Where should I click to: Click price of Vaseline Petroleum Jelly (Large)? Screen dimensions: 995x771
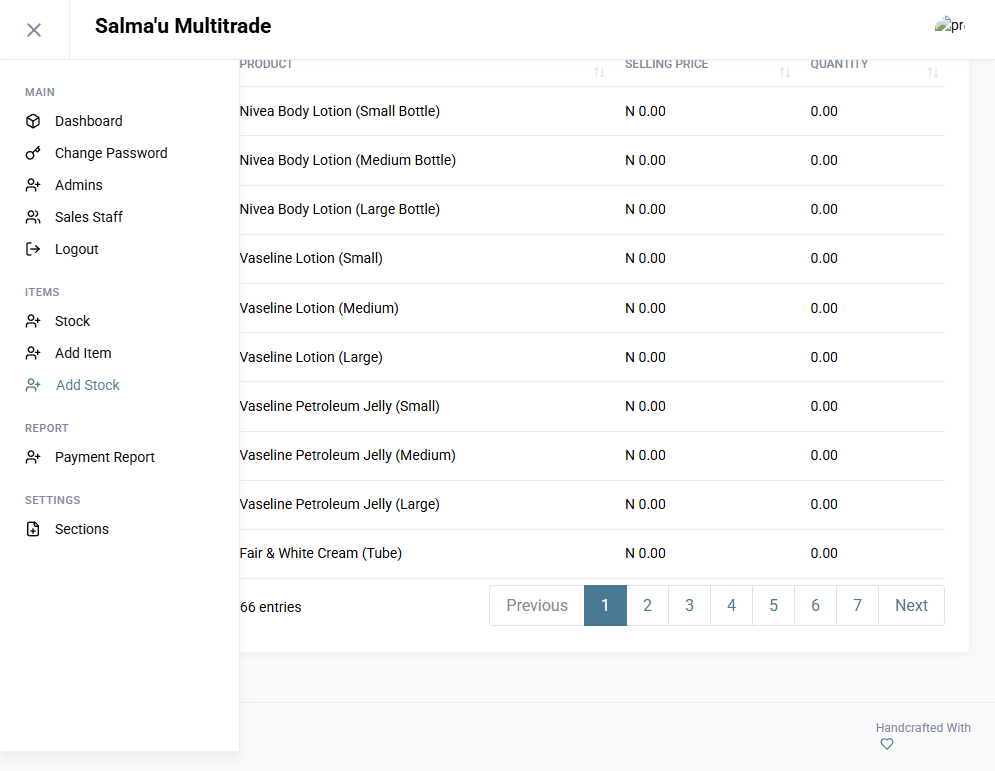645,504
